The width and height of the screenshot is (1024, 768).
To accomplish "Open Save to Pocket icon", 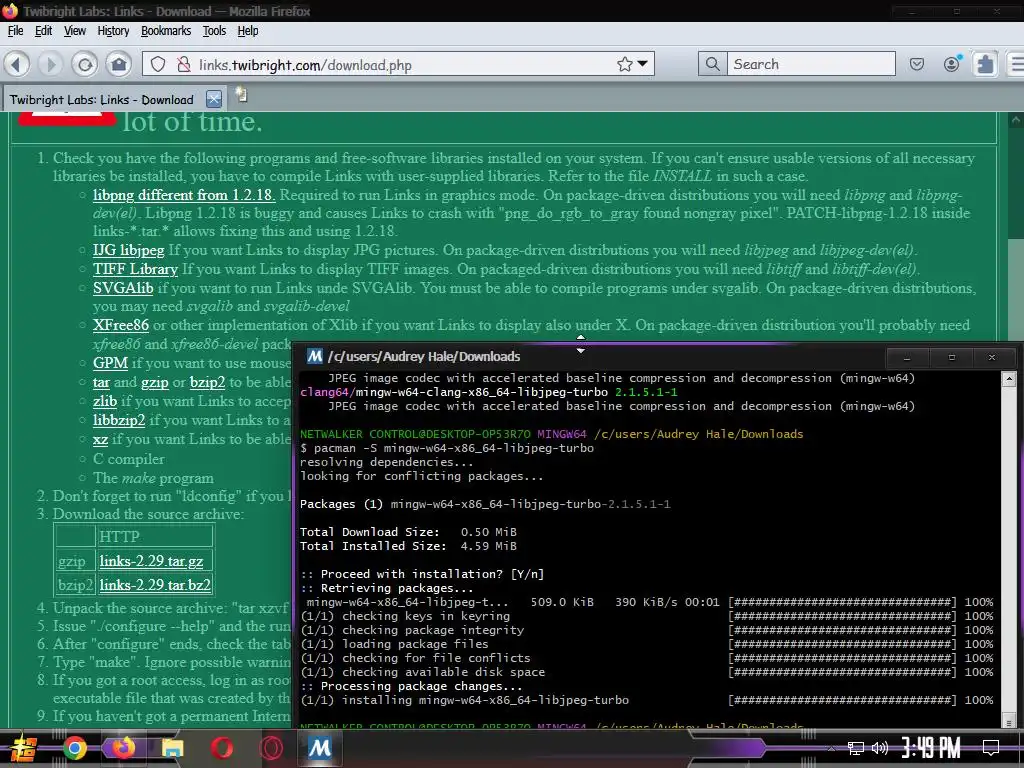I will (x=917, y=64).
